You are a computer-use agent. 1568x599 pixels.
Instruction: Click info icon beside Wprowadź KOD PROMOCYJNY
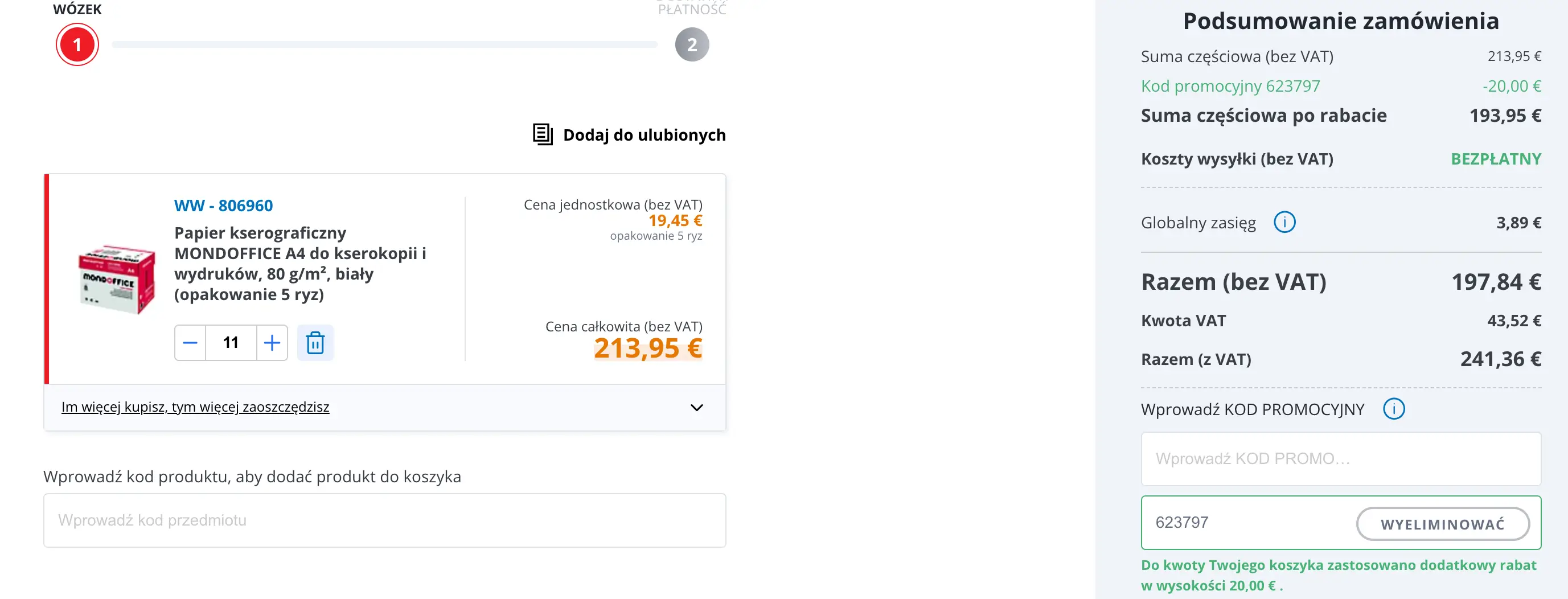tap(1393, 408)
